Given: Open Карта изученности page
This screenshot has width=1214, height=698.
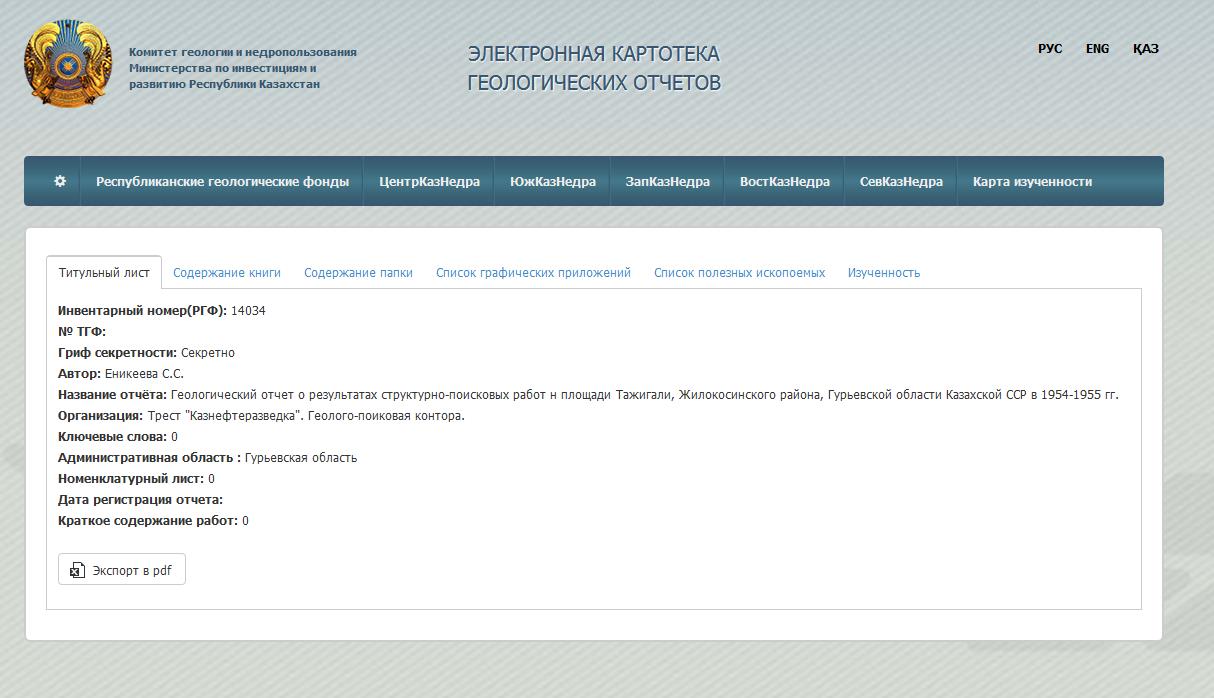Looking at the screenshot, I should pos(1032,181).
